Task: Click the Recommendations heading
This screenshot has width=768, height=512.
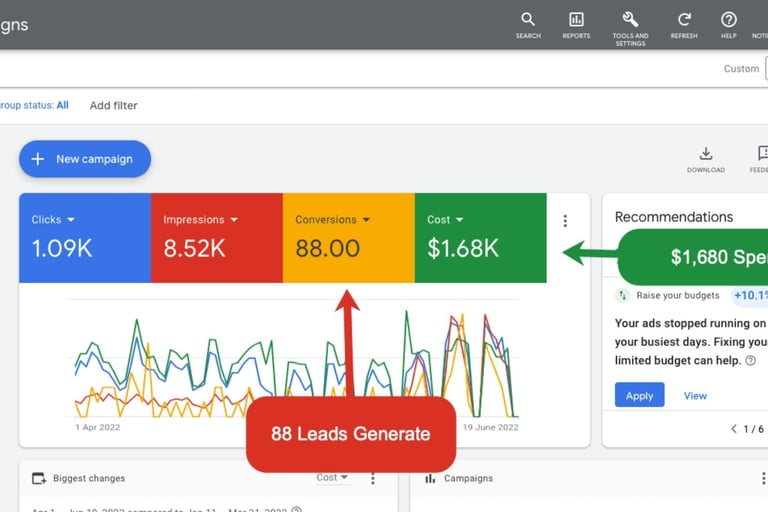Action: [x=674, y=217]
